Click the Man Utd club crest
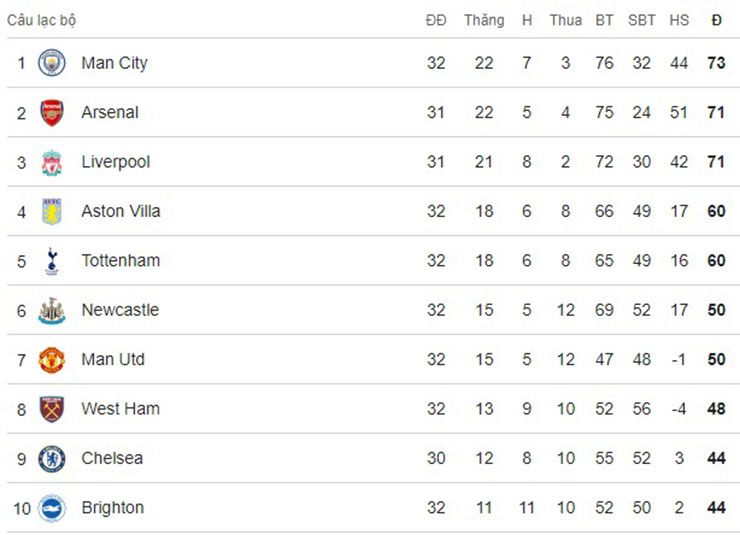Viewport: 740px width, 535px height. point(51,359)
